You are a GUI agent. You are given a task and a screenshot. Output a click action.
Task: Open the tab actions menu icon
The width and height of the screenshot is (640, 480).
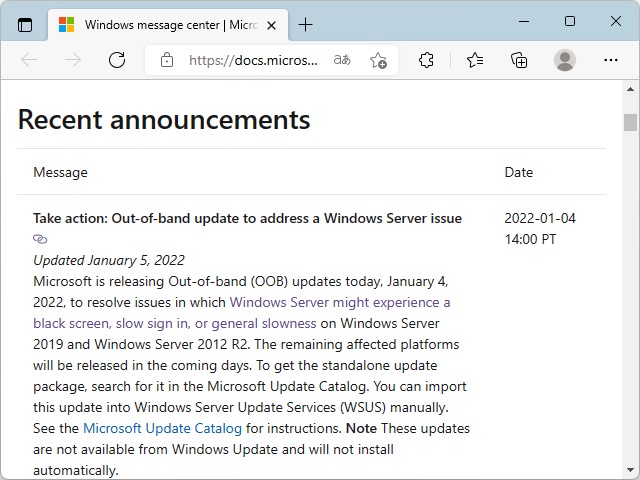click(25, 24)
